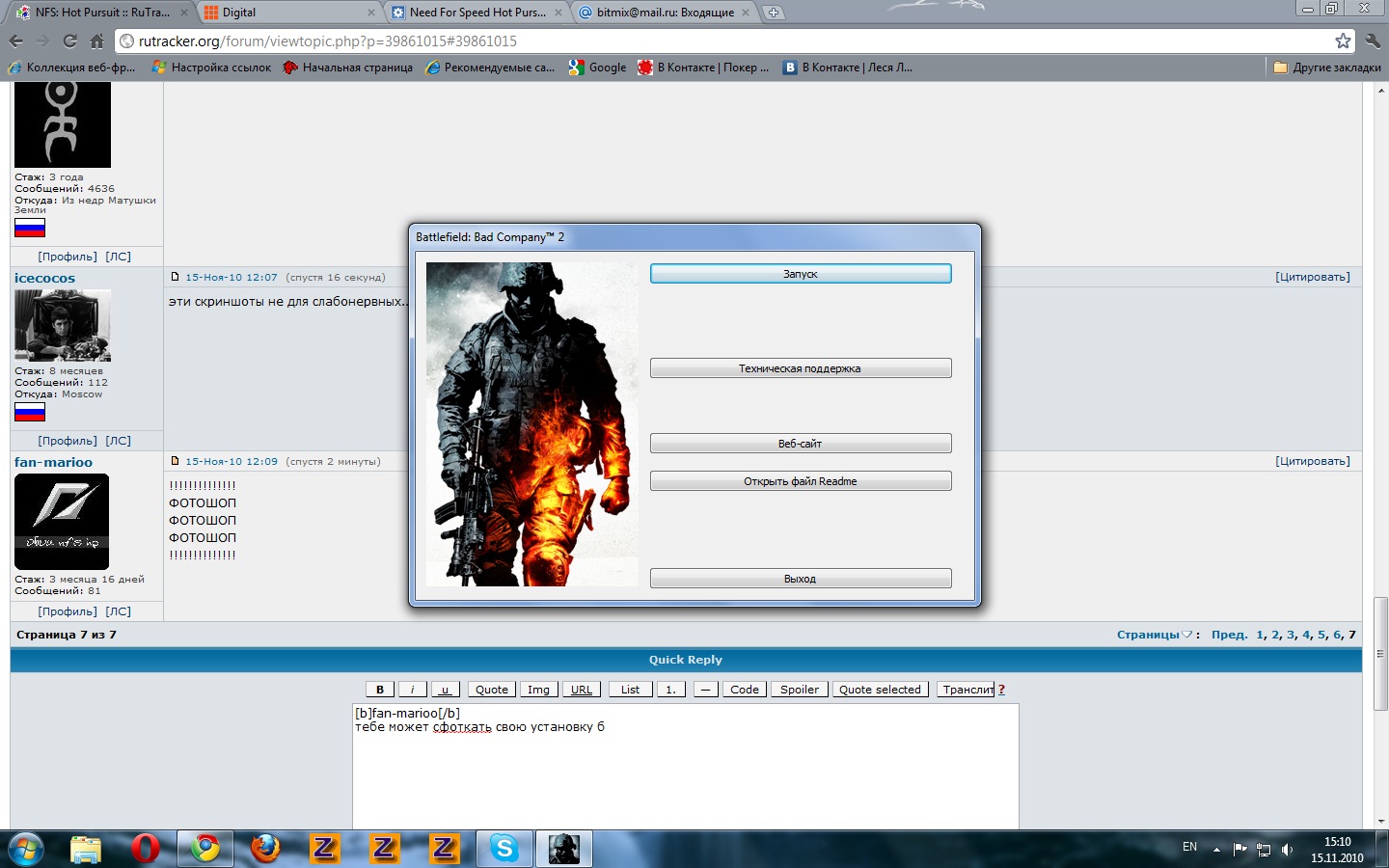Insert a URL tag in reply
1389x868 pixels.
point(582,690)
